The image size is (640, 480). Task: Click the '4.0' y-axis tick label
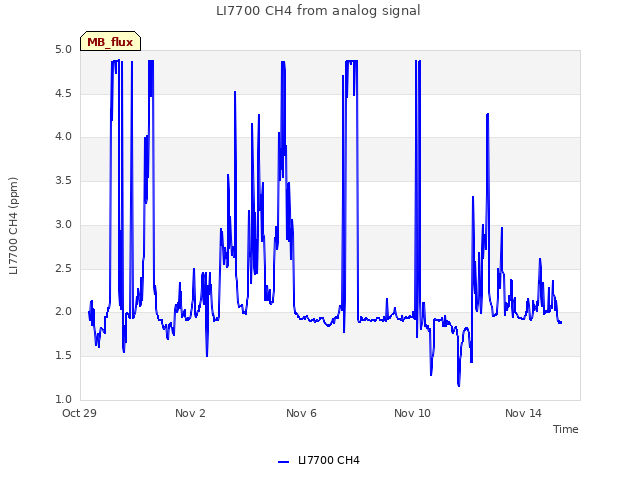(x=63, y=136)
